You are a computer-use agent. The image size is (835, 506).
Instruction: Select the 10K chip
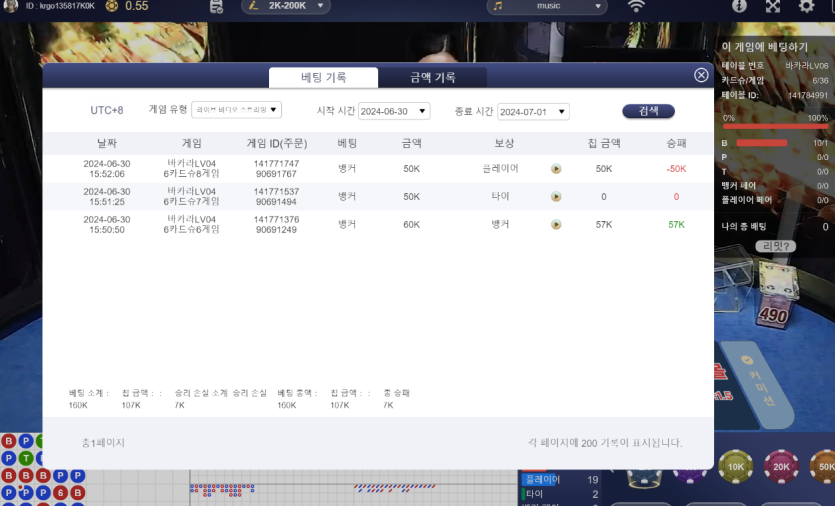tap(735, 467)
